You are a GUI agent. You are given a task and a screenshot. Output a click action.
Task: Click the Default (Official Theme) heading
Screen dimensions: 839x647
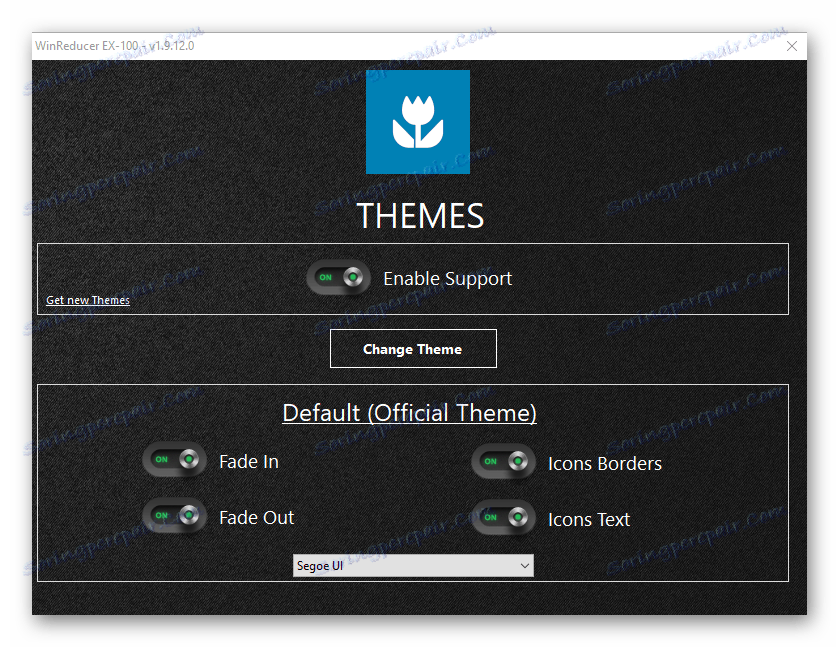(x=409, y=413)
